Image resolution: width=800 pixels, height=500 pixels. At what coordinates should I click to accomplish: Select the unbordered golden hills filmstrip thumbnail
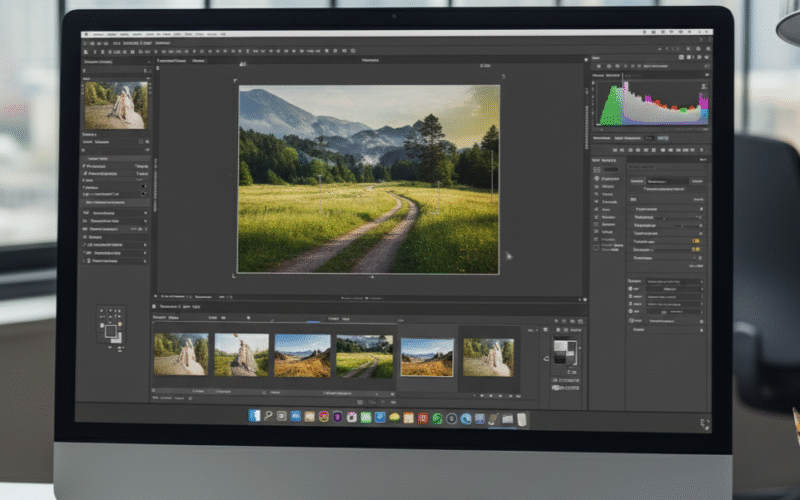[x=303, y=356]
